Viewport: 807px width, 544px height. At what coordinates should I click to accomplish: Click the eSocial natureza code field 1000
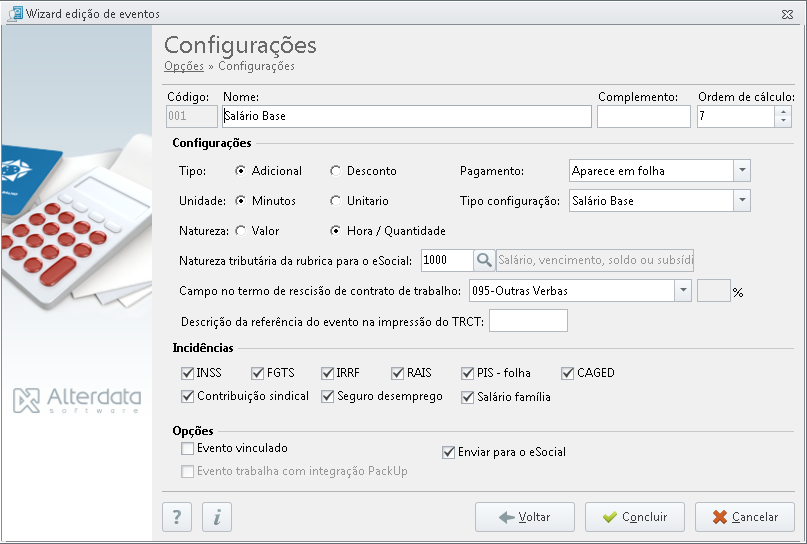pos(447,260)
